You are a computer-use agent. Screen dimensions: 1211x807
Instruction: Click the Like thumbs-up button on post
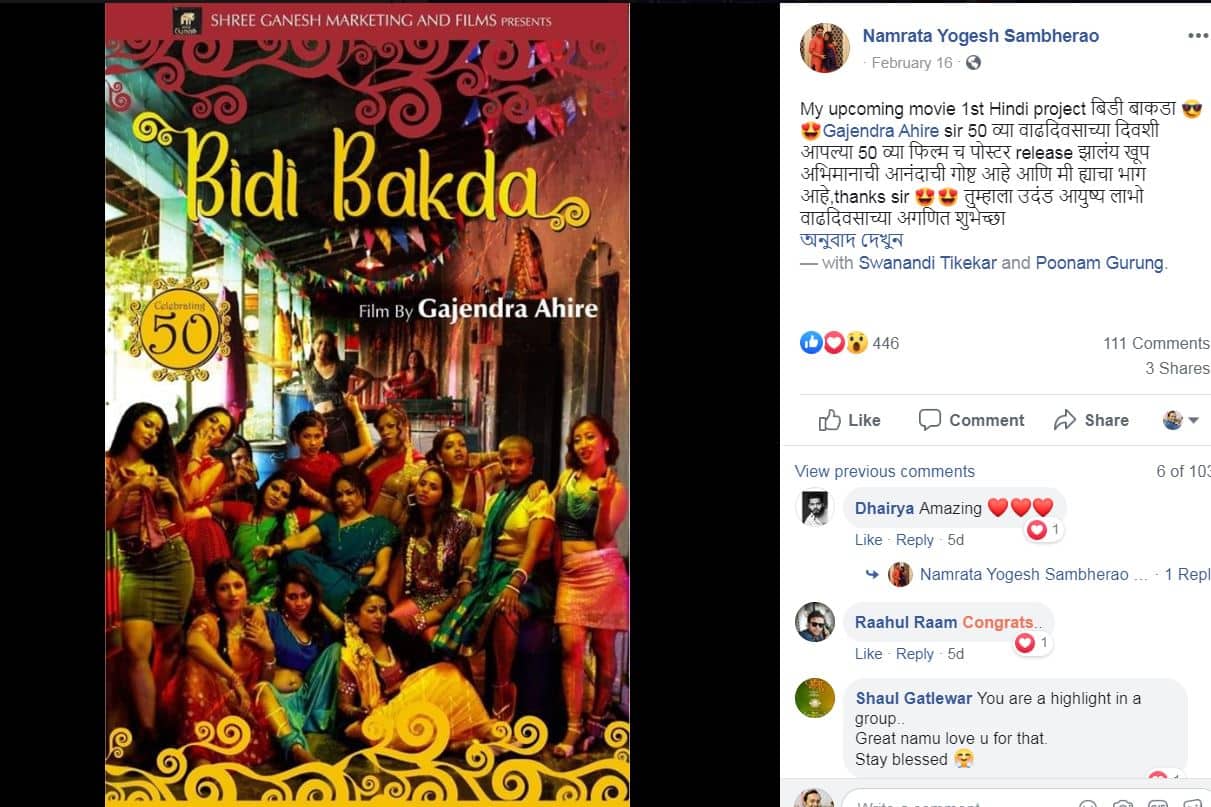point(849,420)
